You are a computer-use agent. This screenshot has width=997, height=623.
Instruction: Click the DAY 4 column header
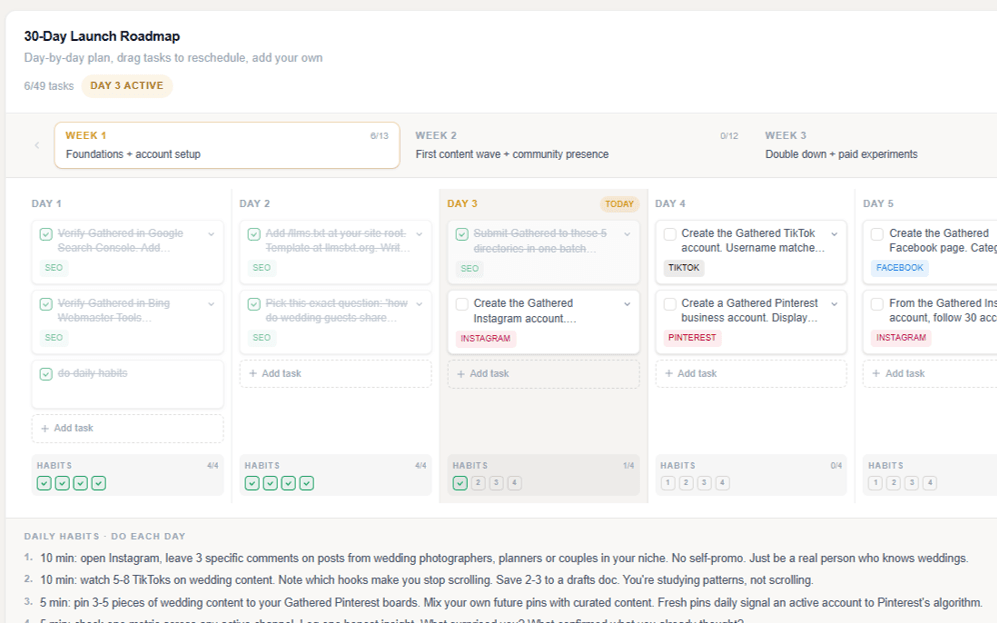click(x=670, y=204)
